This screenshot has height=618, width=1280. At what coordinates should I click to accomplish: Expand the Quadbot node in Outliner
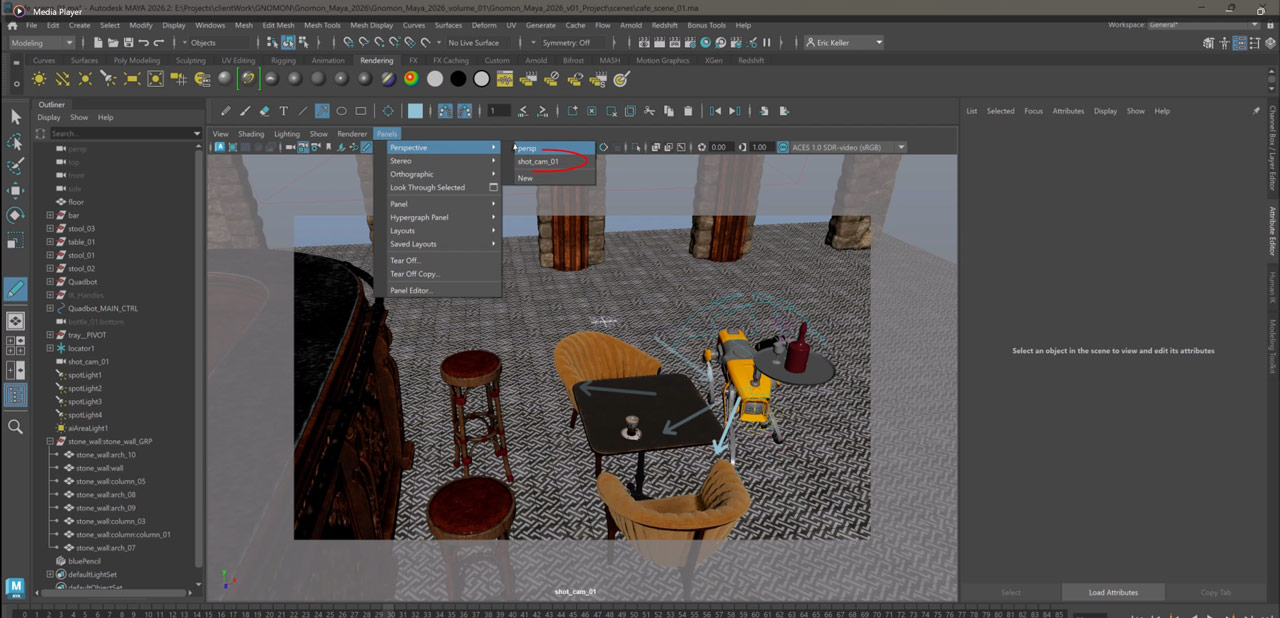point(50,282)
